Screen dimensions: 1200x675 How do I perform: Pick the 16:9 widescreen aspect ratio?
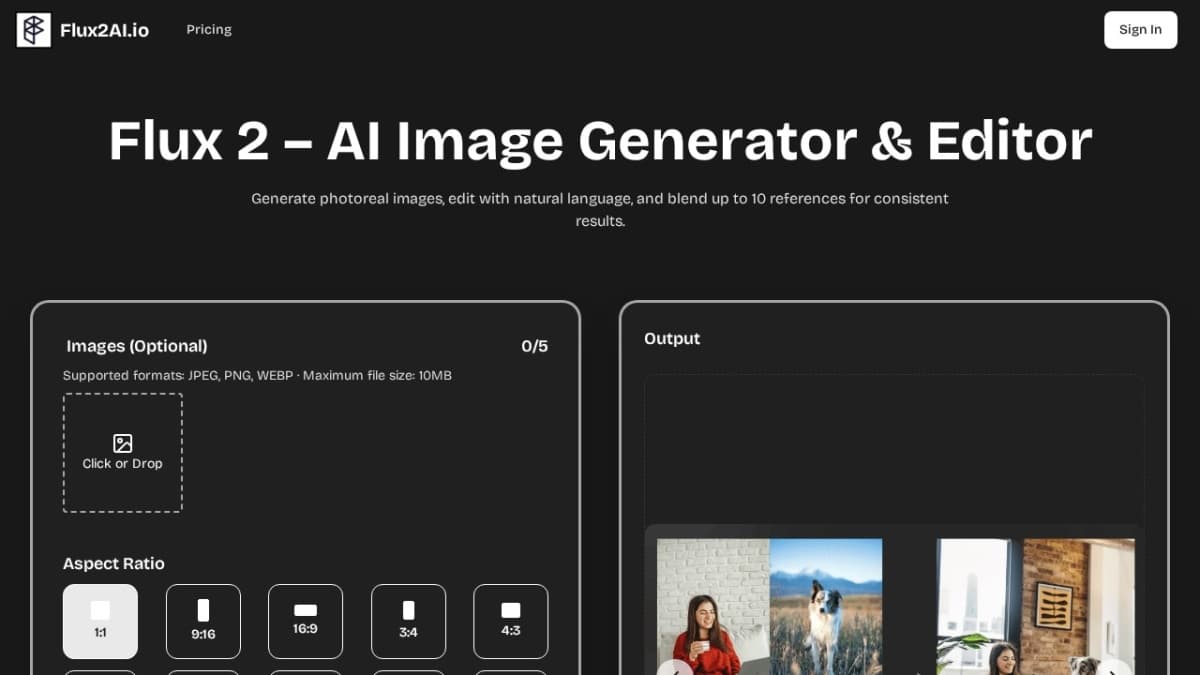pos(305,621)
